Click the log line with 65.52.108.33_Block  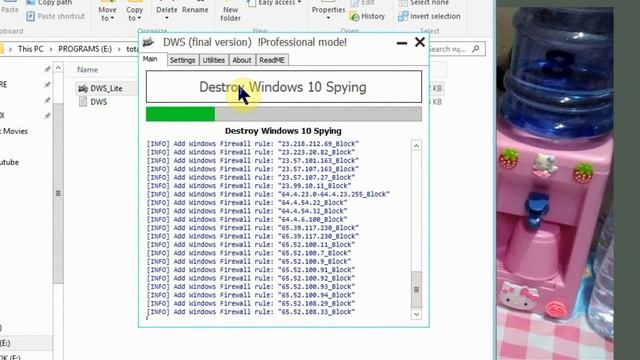click(x=251, y=312)
